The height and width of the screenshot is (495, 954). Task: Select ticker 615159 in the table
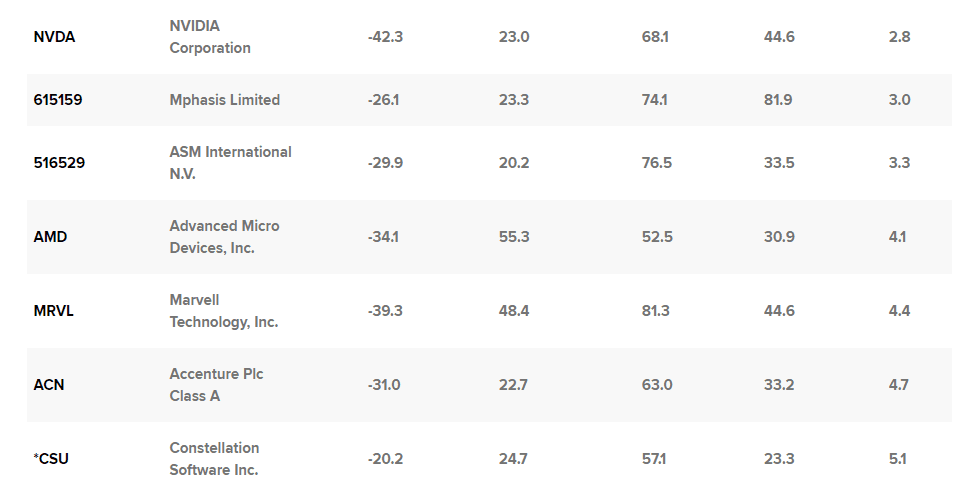click(x=59, y=100)
